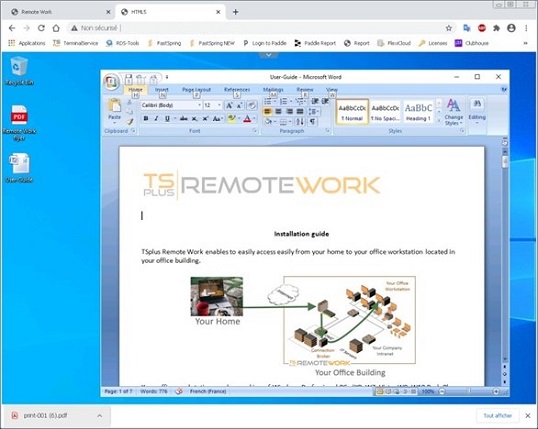The width and height of the screenshot is (538, 429).
Task: Toggle Justify alignment
Action: [300, 112]
